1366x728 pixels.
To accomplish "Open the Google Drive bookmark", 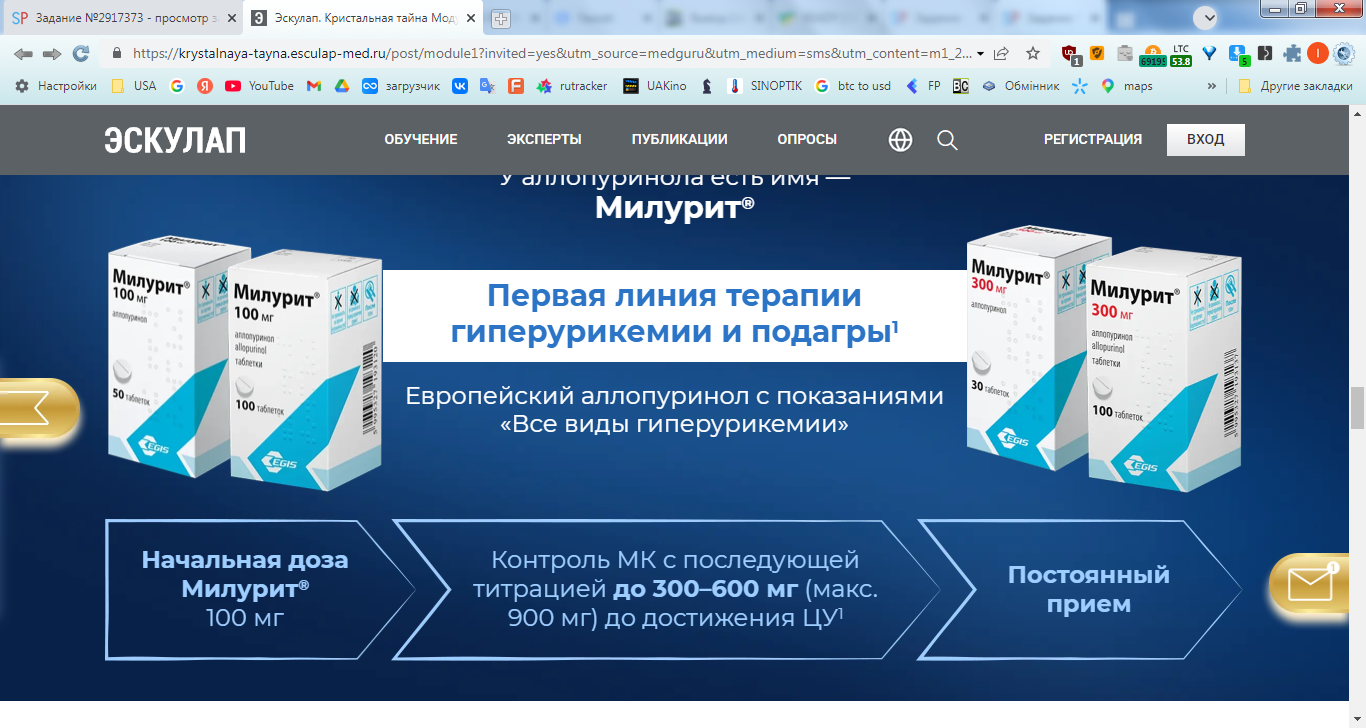I will click(x=341, y=86).
